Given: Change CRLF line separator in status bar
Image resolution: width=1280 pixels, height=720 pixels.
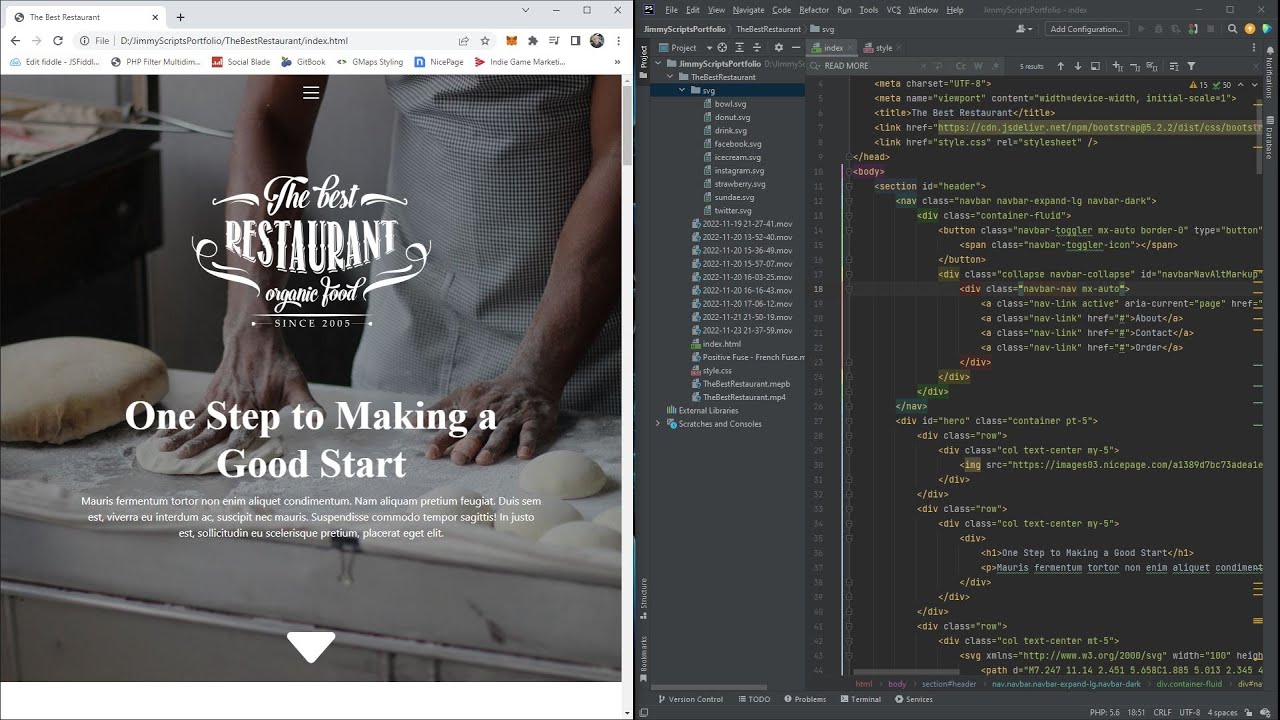Looking at the screenshot, I should (1162, 712).
